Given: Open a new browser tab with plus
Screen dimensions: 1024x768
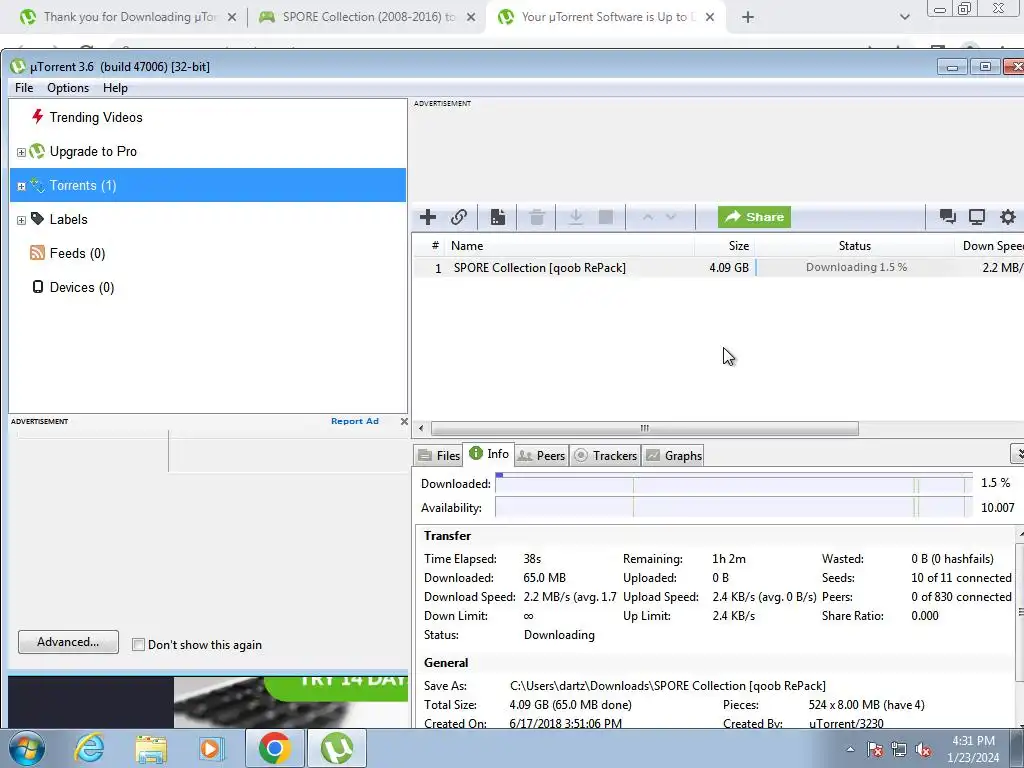Looking at the screenshot, I should click(x=748, y=18).
